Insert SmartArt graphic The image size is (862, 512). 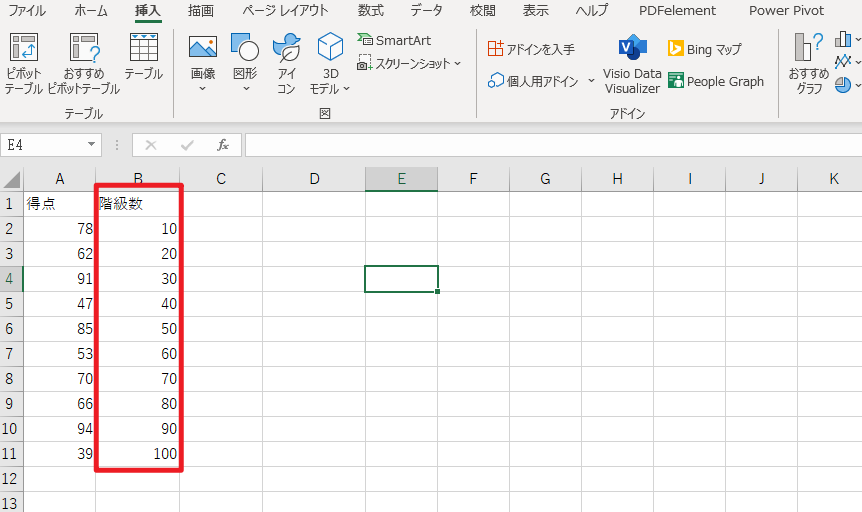394,40
